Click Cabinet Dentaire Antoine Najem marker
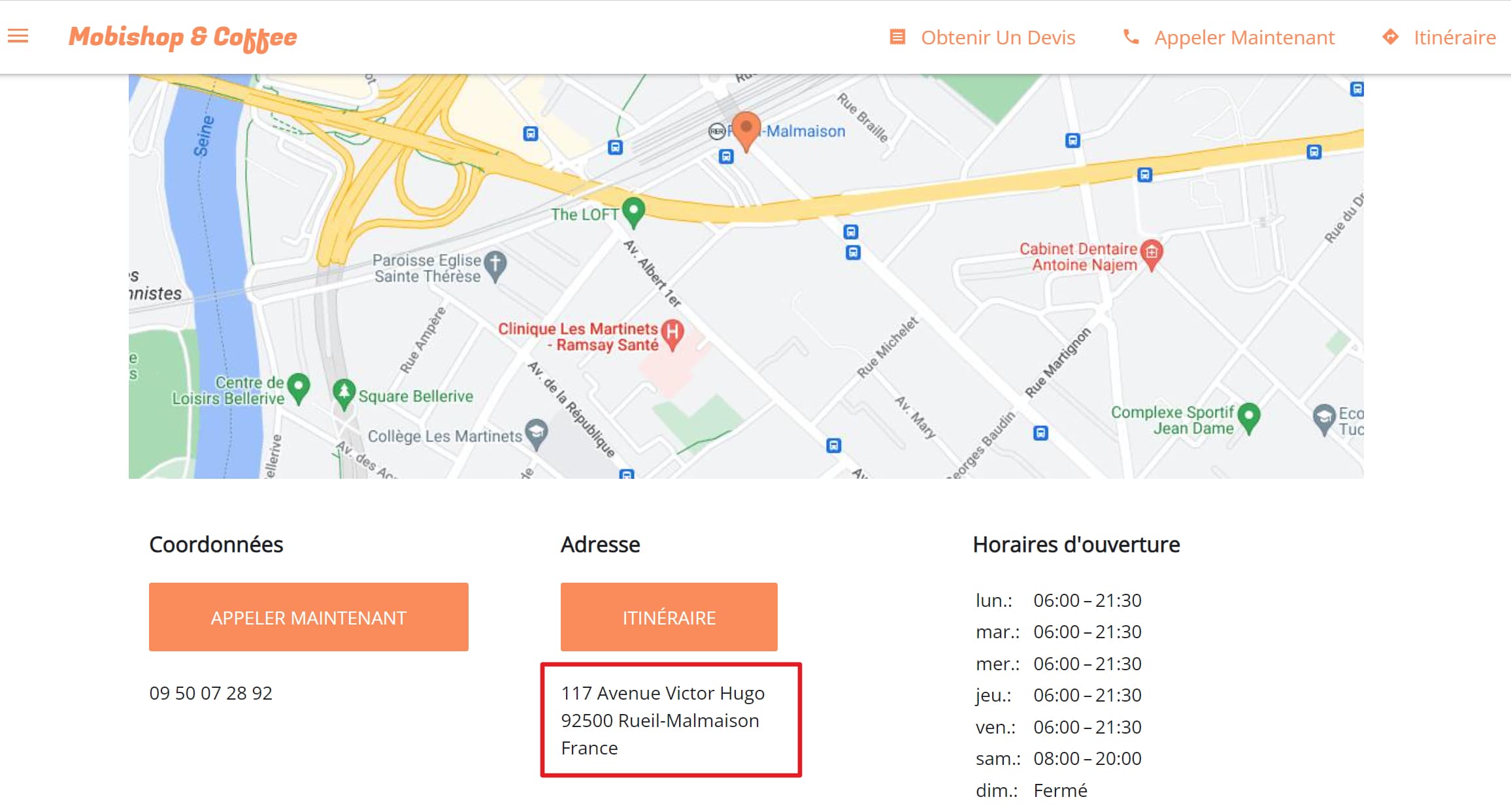This screenshot has width=1511, height=812. pos(1152,254)
